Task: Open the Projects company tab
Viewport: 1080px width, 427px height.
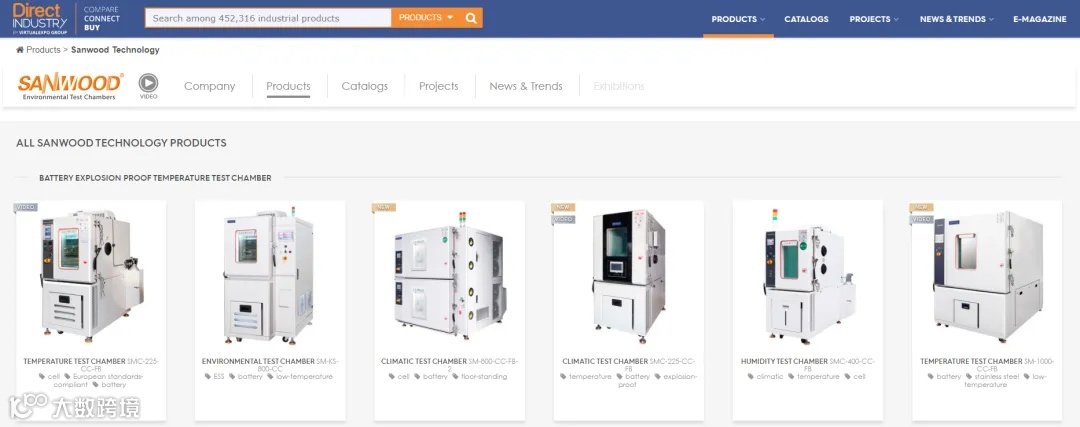Action: click(x=438, y=86)
